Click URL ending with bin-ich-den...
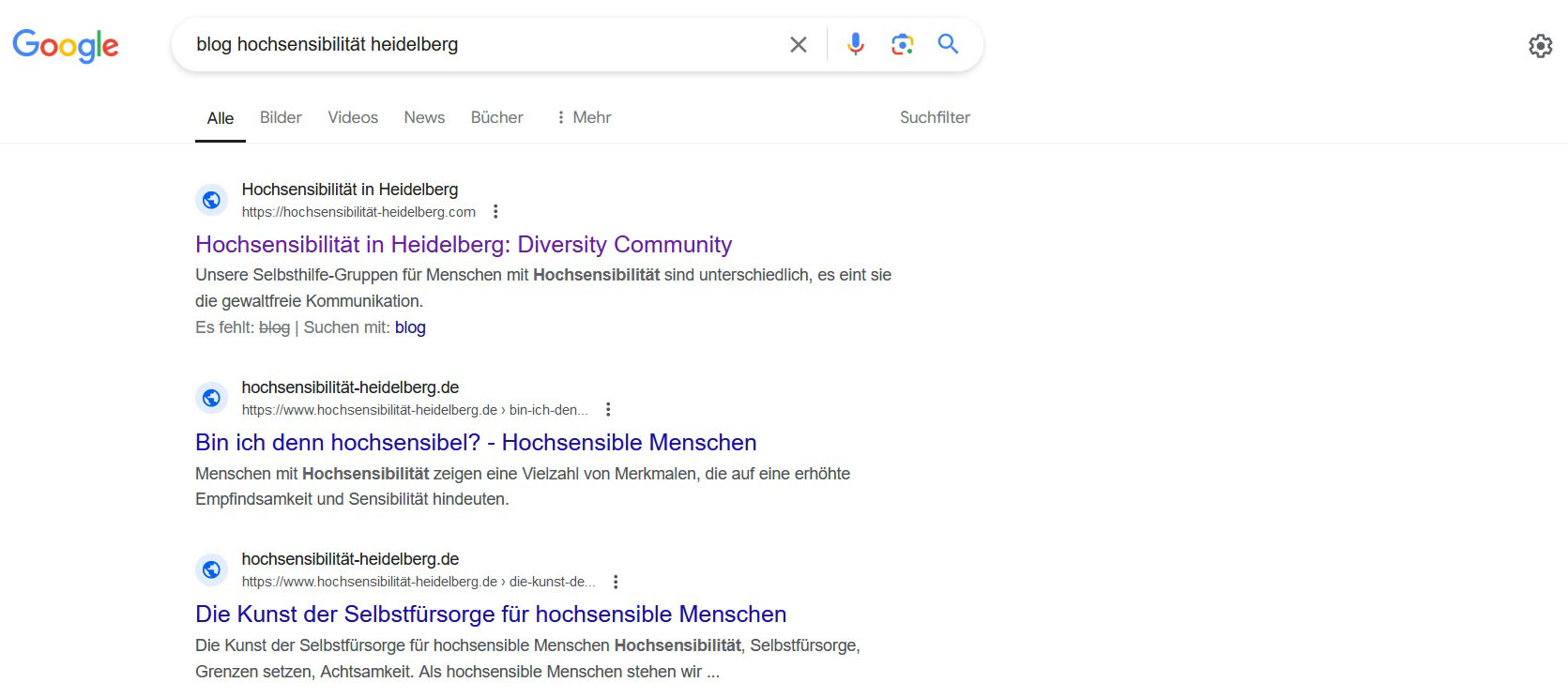 pyautogui.click(x=415, y=410)
